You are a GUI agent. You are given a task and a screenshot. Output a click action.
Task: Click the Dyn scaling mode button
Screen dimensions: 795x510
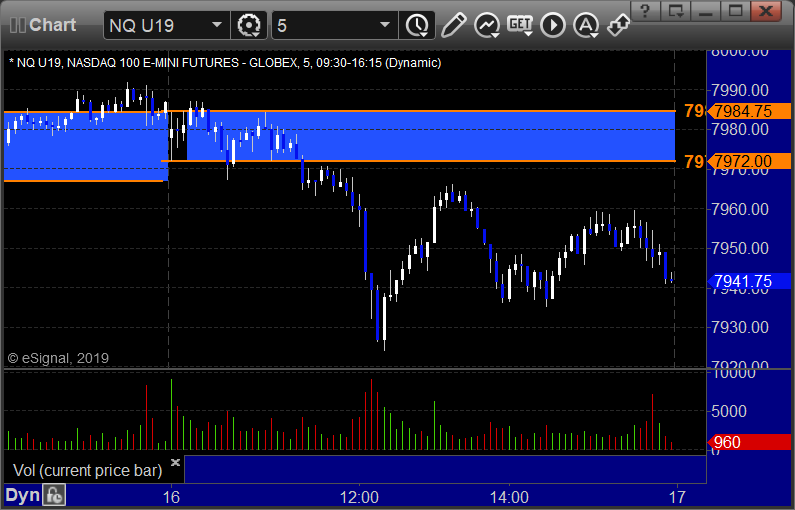pos(22,495)
